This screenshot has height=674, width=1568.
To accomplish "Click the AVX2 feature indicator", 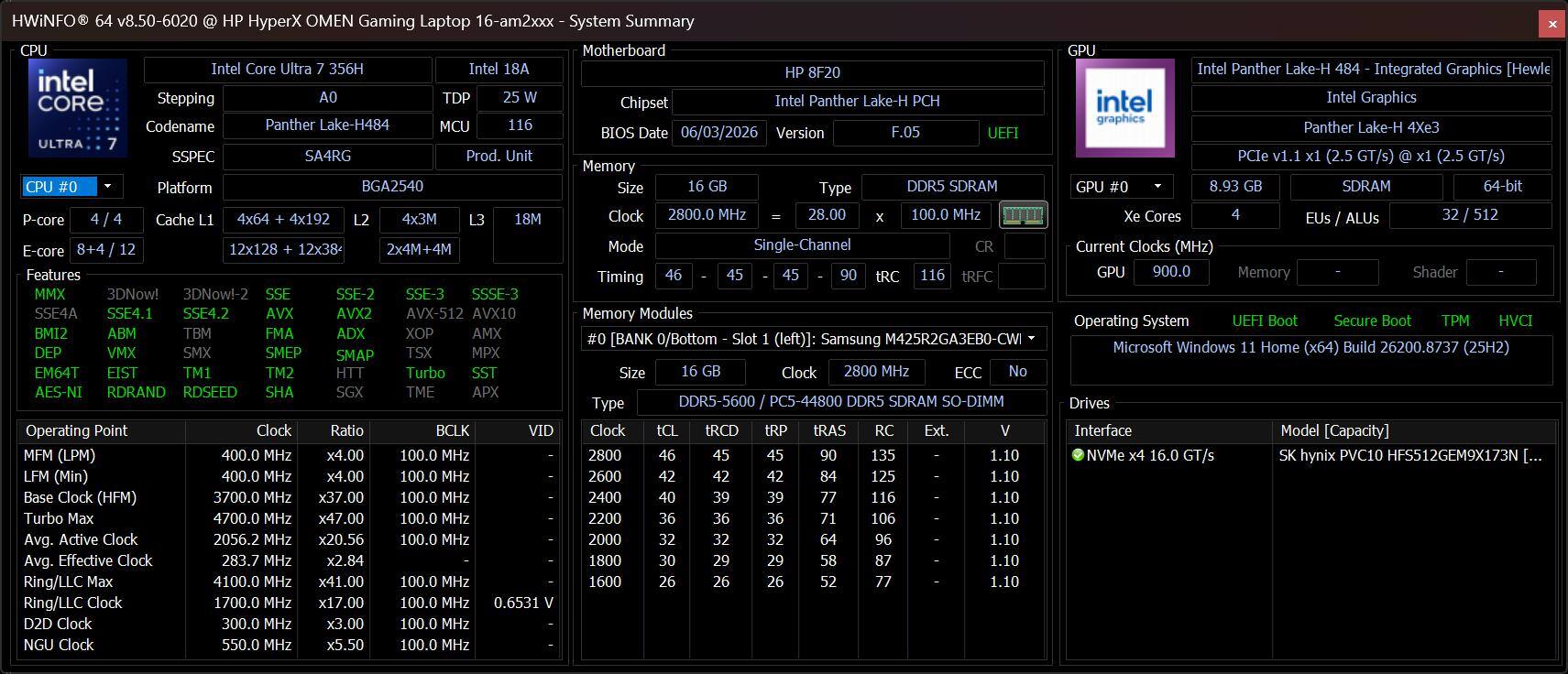I will 354,313.
